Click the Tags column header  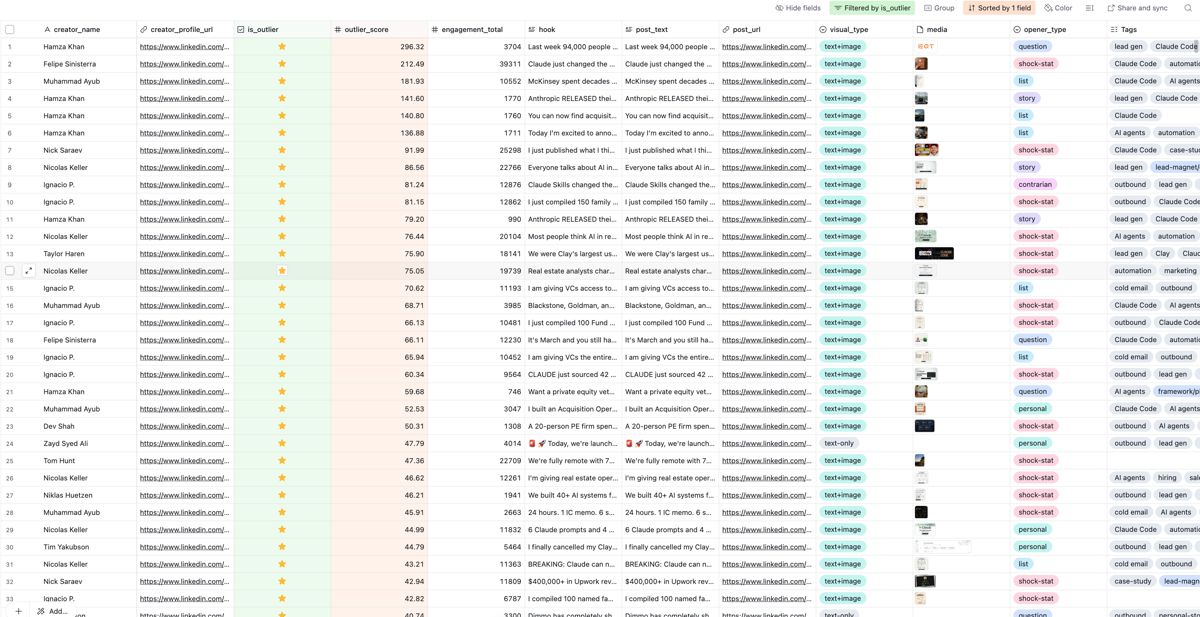click(1154, 30)
